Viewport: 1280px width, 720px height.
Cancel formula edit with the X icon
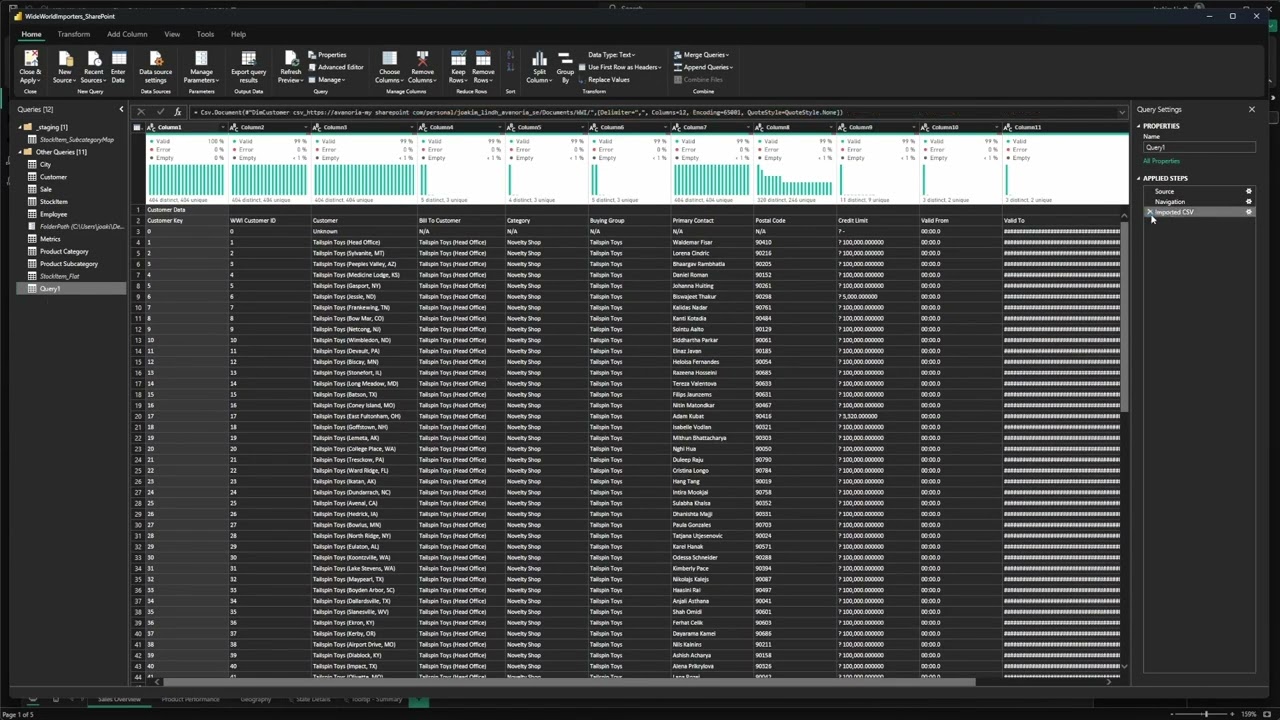141,112
